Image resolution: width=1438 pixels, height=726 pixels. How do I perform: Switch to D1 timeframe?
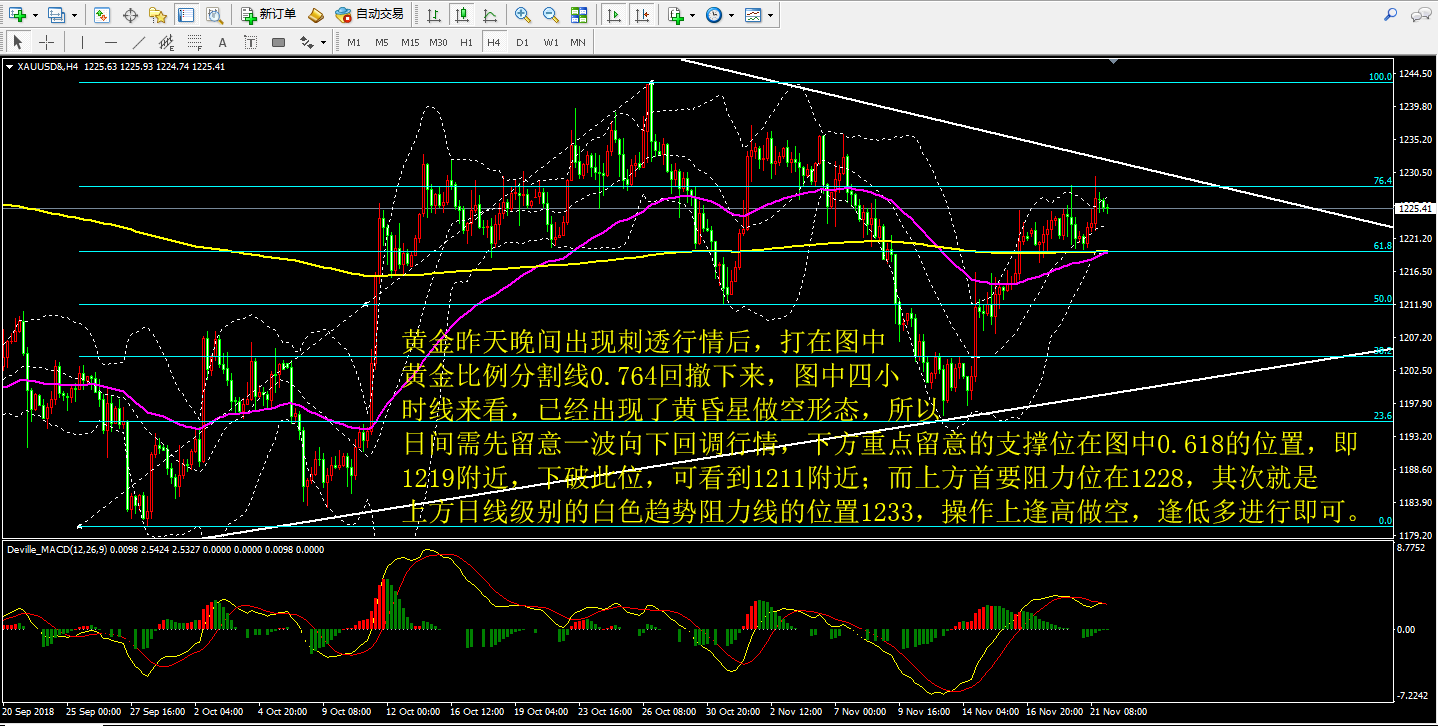(x=522, y=42)
